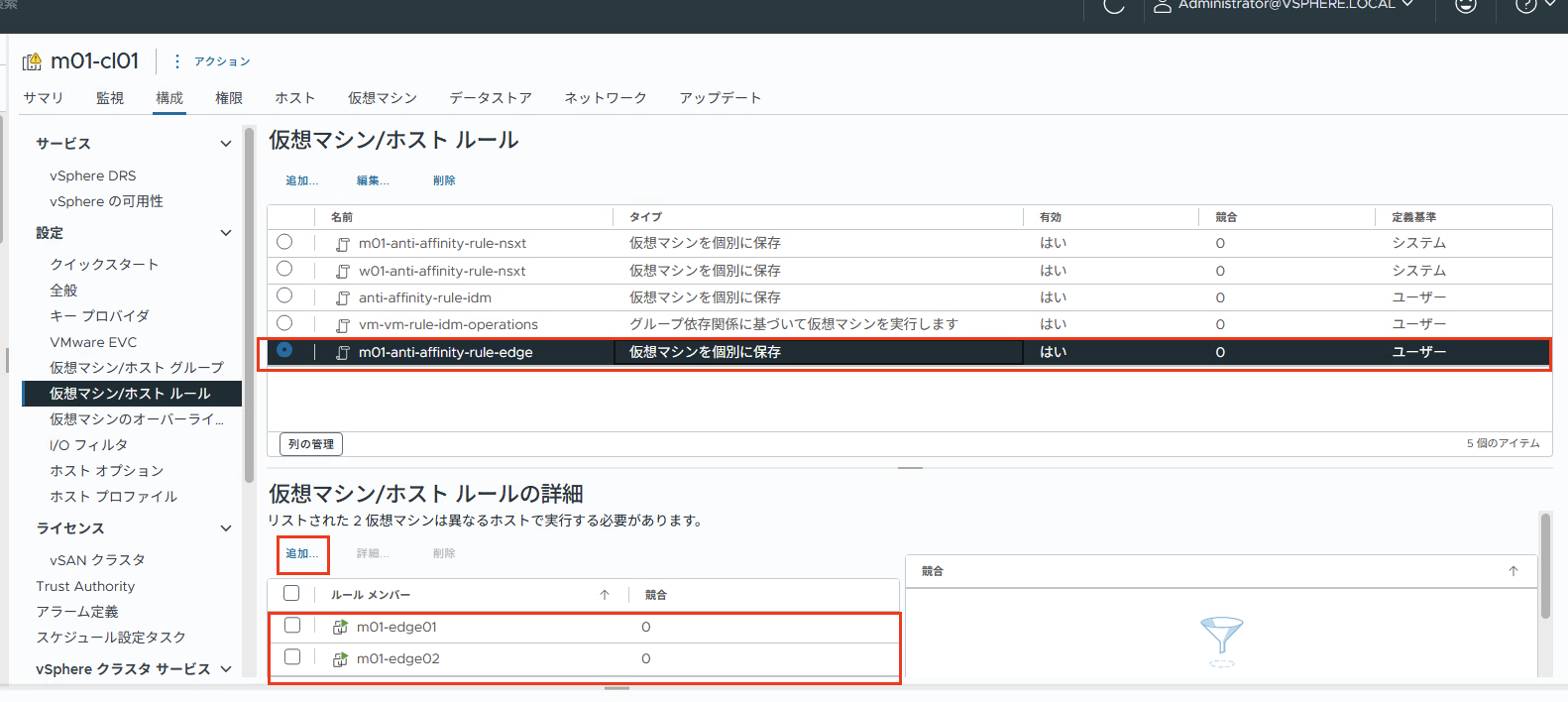Open the feedback smiley icon
This screenshot has width=1568, height=702.
[1465, 6]
